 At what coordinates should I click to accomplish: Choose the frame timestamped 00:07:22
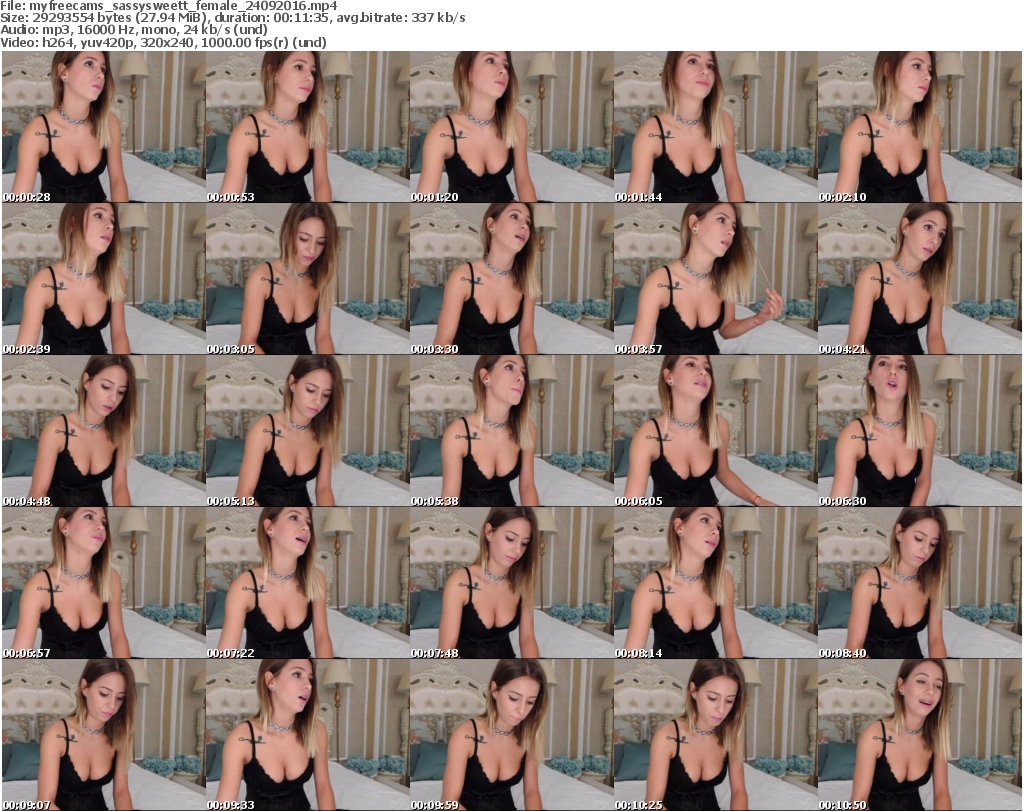[x=308, y=583]
